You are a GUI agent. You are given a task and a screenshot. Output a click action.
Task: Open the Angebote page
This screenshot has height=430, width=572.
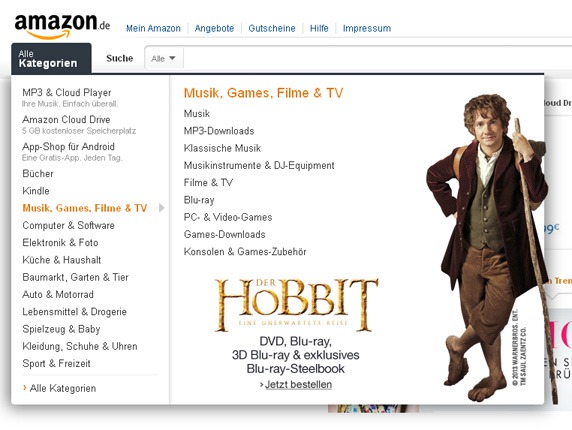214,28
